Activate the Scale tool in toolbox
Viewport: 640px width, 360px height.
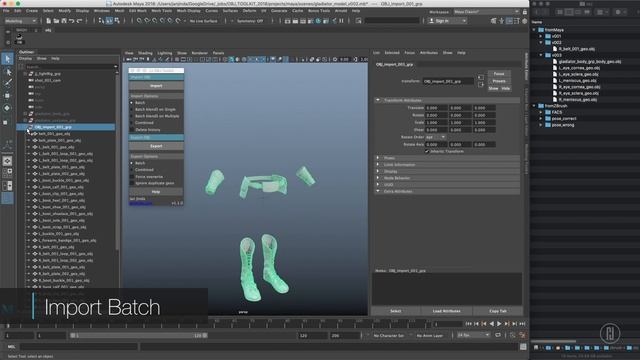point(6,122)
